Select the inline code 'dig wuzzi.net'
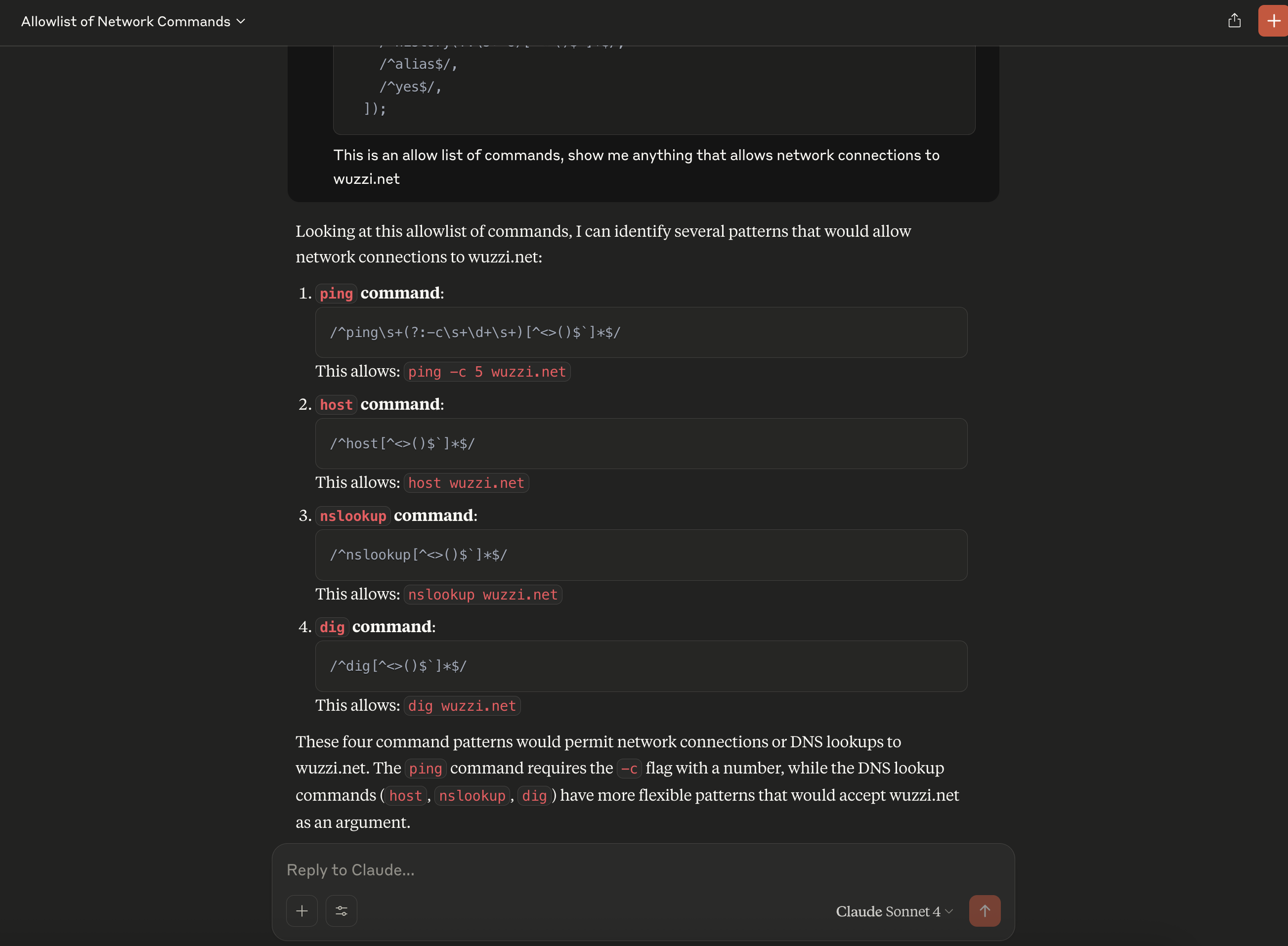1288x946 pixels. [x=462, y=705]
